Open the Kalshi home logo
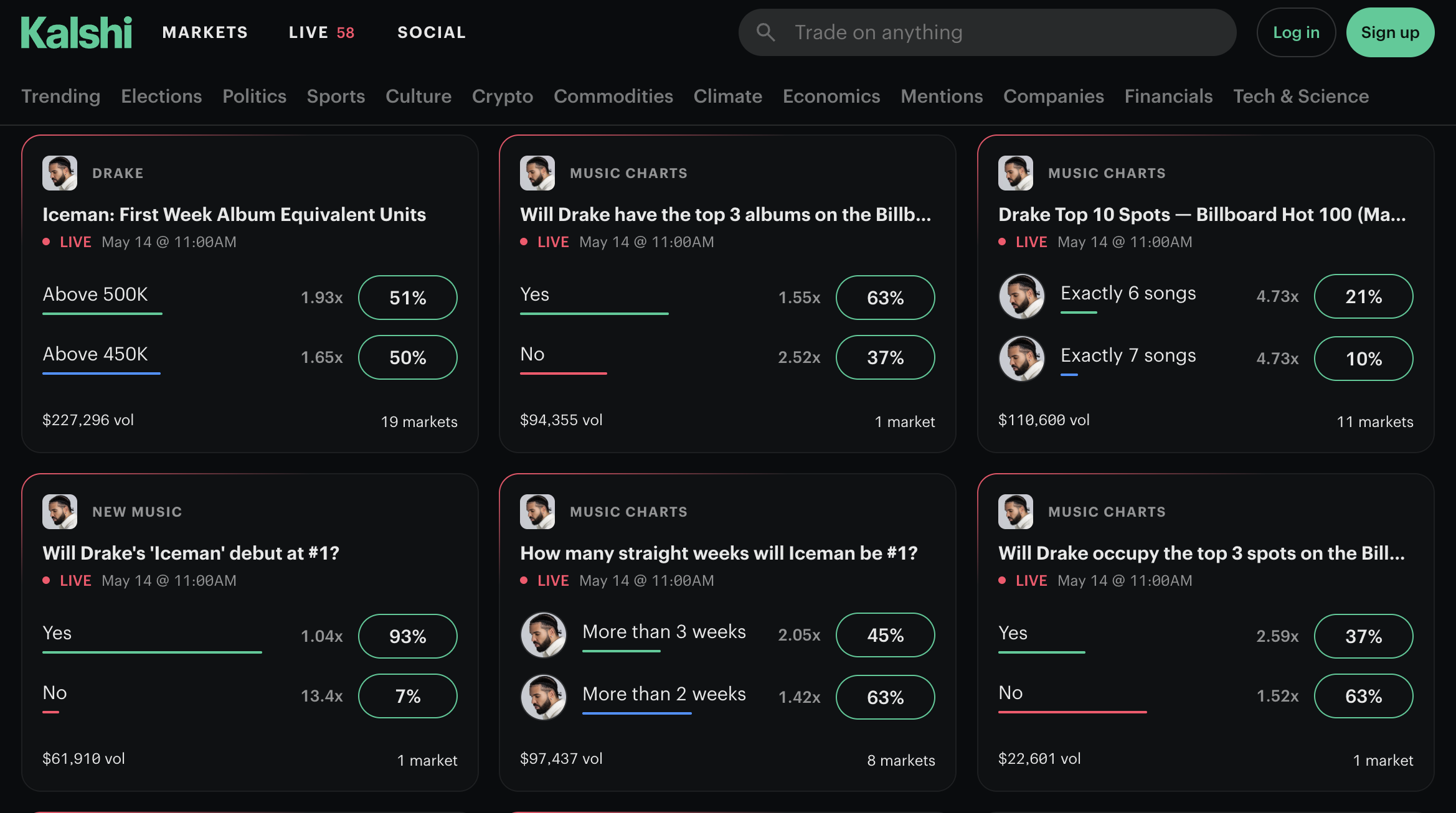The image size is (1456, 813). point(77,32)
